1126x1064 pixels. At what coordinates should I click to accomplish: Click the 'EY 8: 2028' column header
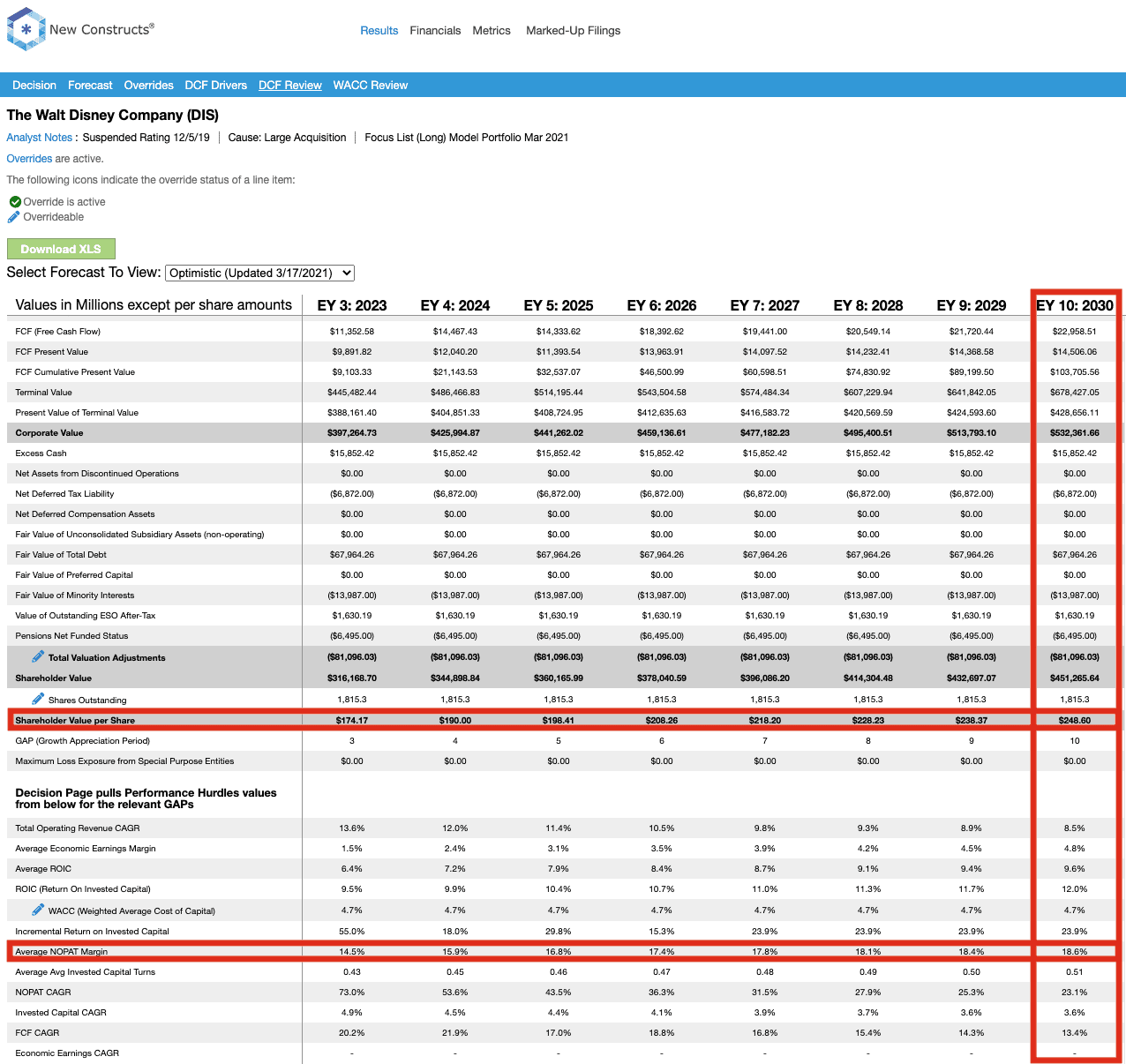click(868, 305)
